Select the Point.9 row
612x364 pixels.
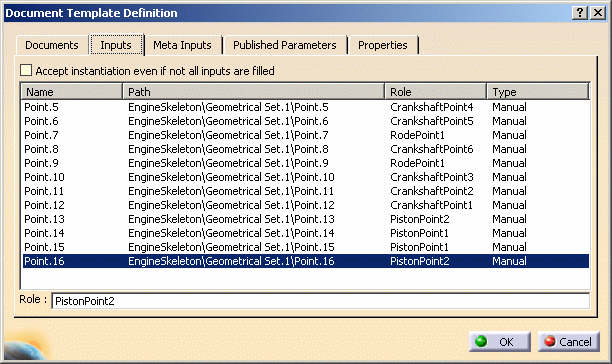pyautogui.click(x=306, y=163)
